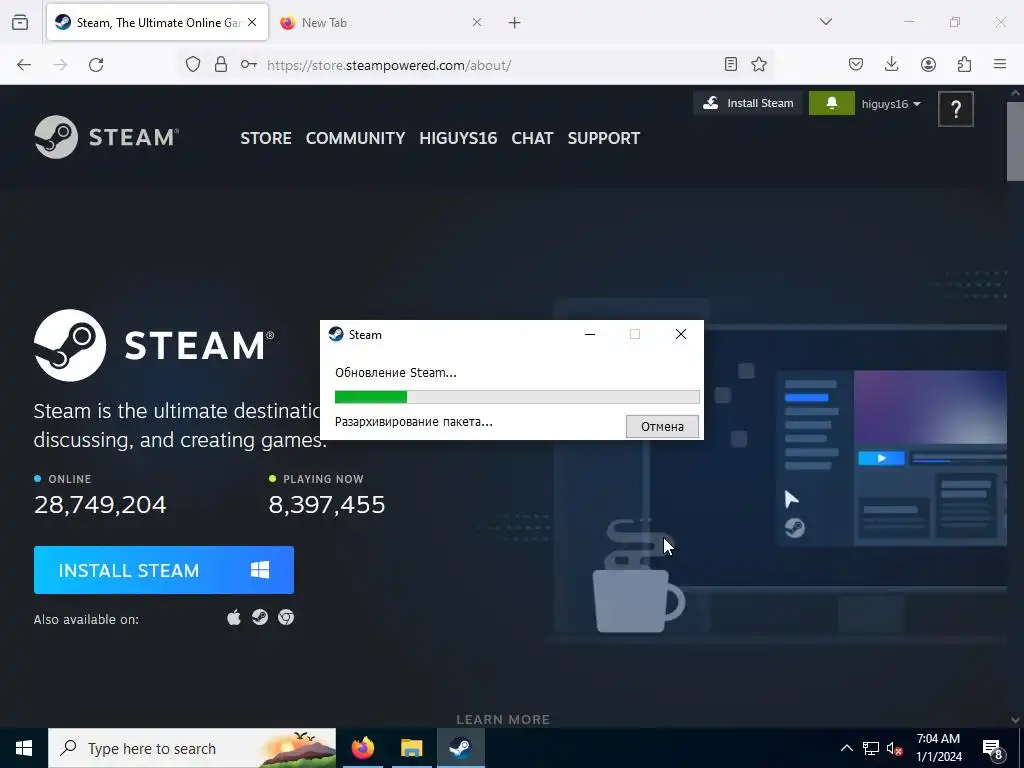Screen dimensions: 1024x768
Task: Open the STORE menu
Action: tap(266, 138)
